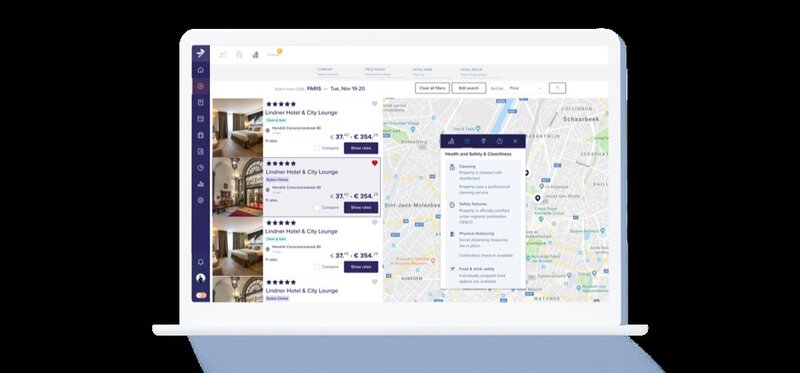Open the suitcase trips sidebar icon
The image size is (800, 373).
point(201,135)
